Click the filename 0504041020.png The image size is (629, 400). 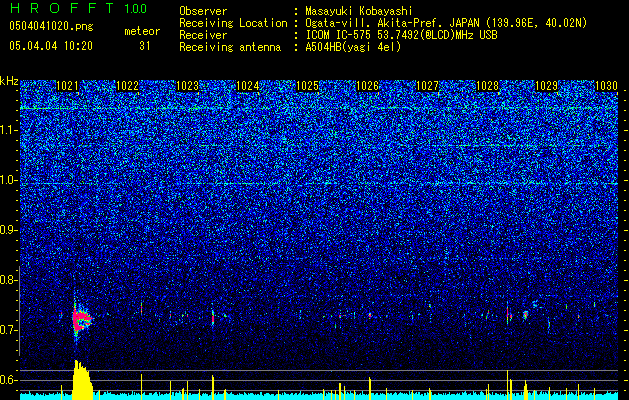pos(51,26)
